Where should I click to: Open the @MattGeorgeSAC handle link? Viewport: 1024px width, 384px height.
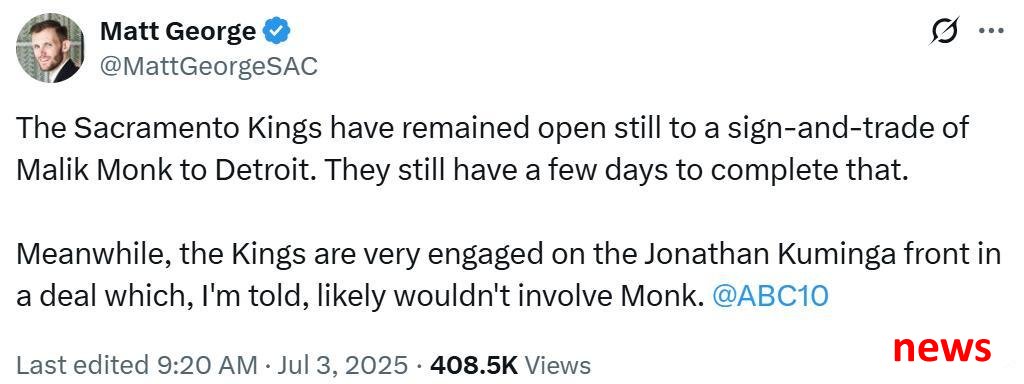[x=208, y=66]
